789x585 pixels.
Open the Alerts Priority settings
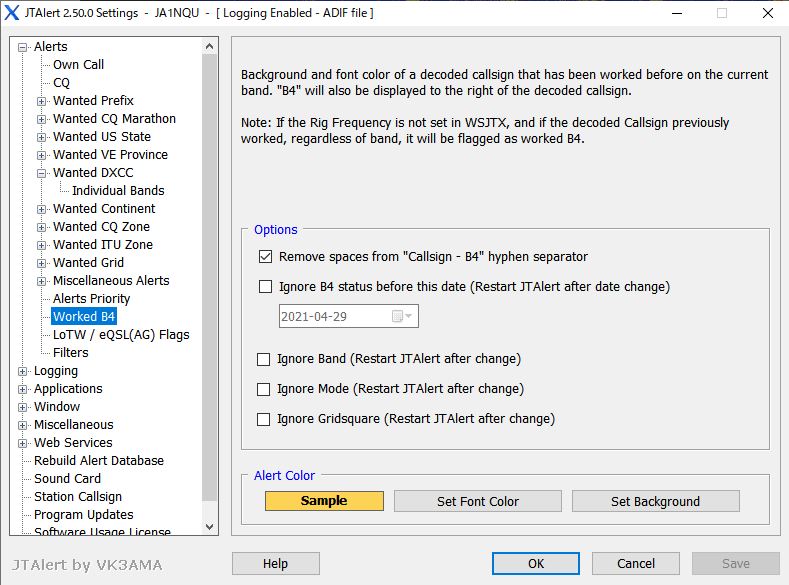[x=91, y=299]
